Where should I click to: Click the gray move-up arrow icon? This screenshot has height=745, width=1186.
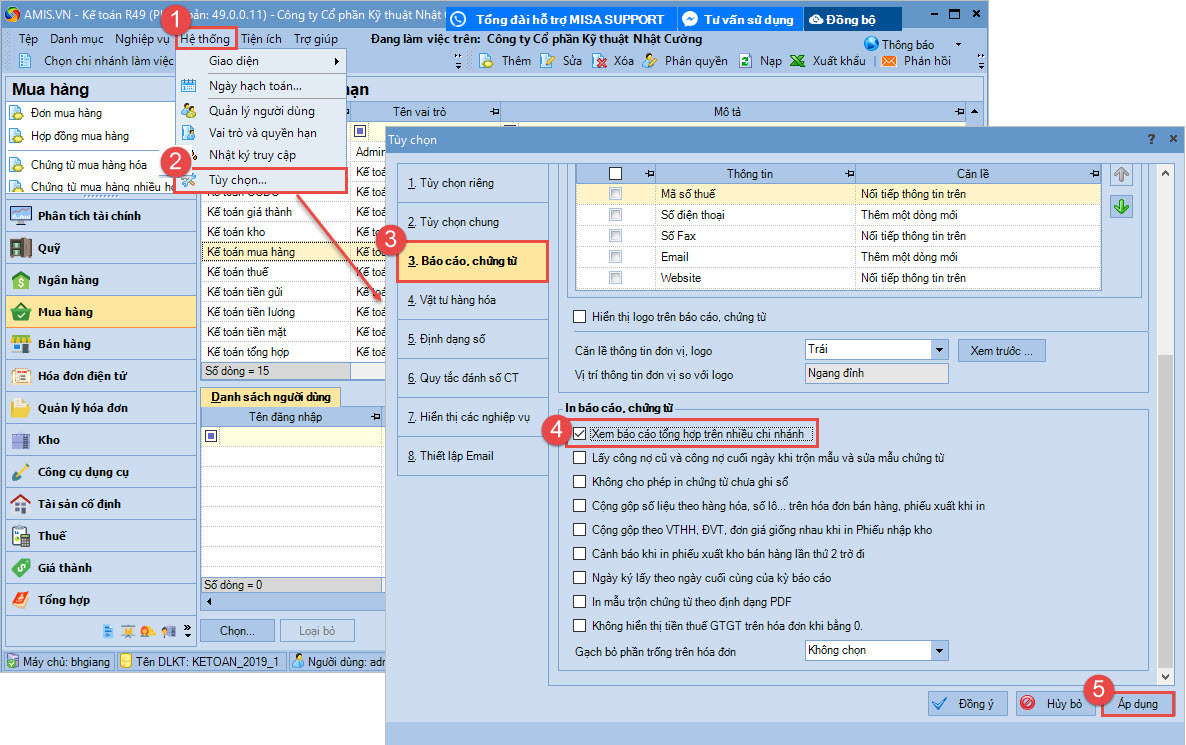1121,175
